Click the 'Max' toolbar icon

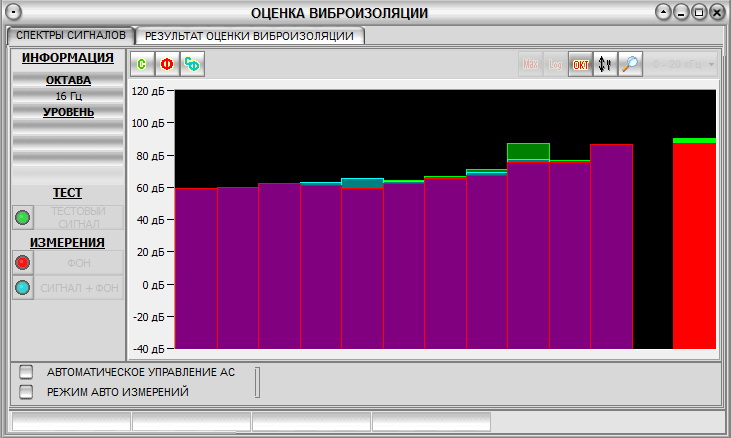(531, 65)
